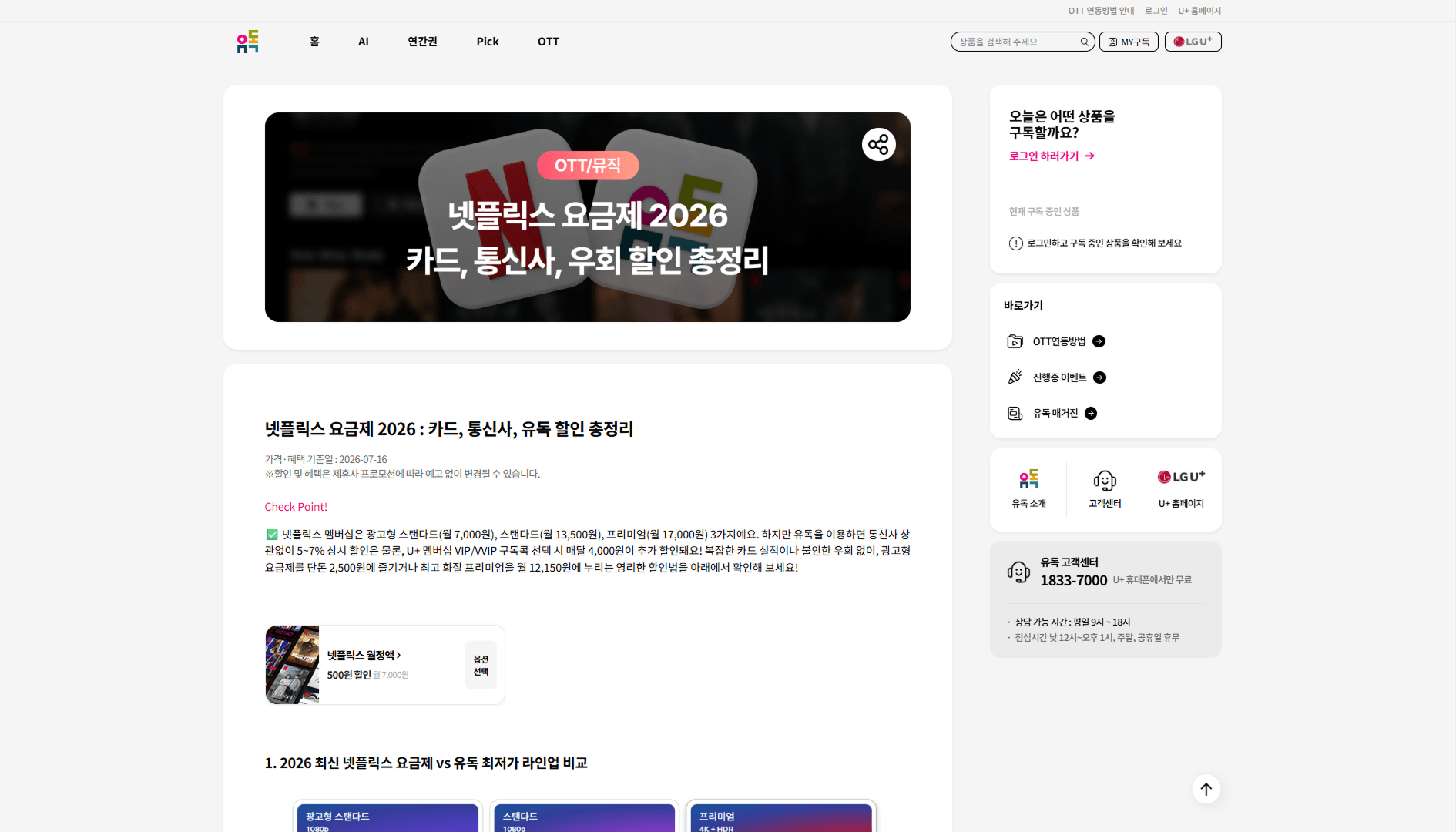The height and width of the screenshot is (832, 1456).
Task: Open the AI menu item
Action: click(x=364, y=42)
